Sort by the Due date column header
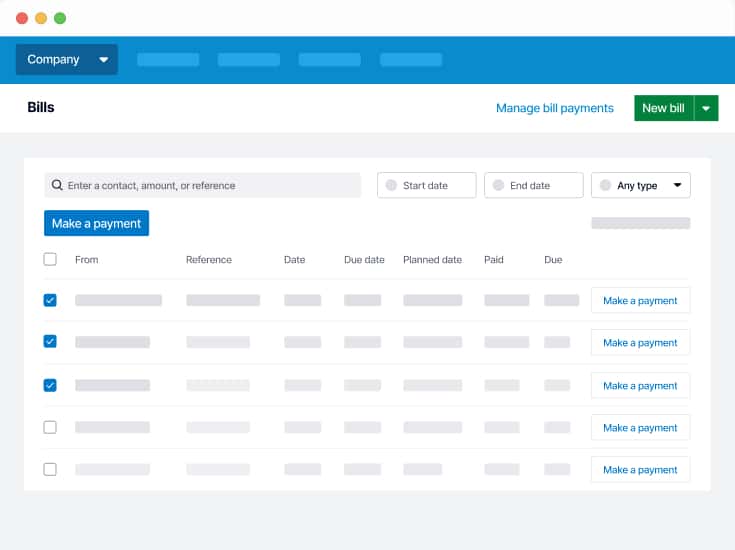The width and height of the screenshot is (735, 550). pos(364,260)
